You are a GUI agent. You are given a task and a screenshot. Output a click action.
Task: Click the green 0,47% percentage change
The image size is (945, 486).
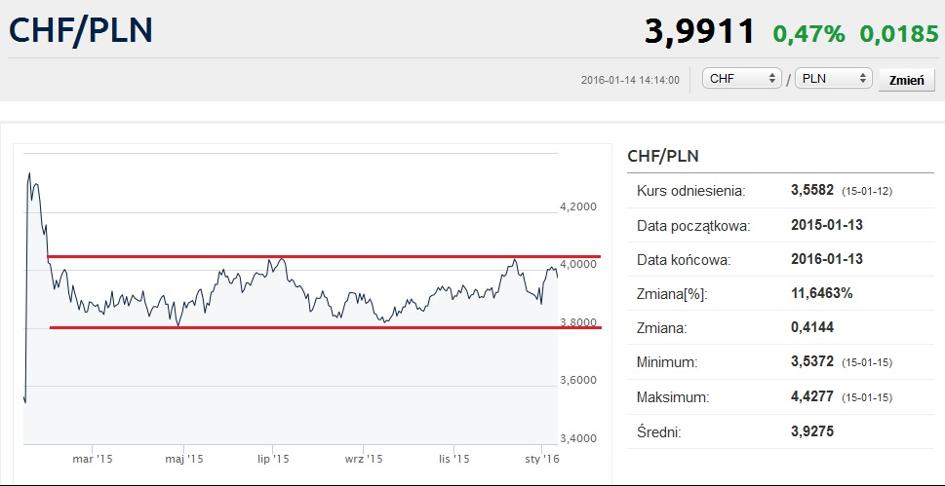click(808, 33)
